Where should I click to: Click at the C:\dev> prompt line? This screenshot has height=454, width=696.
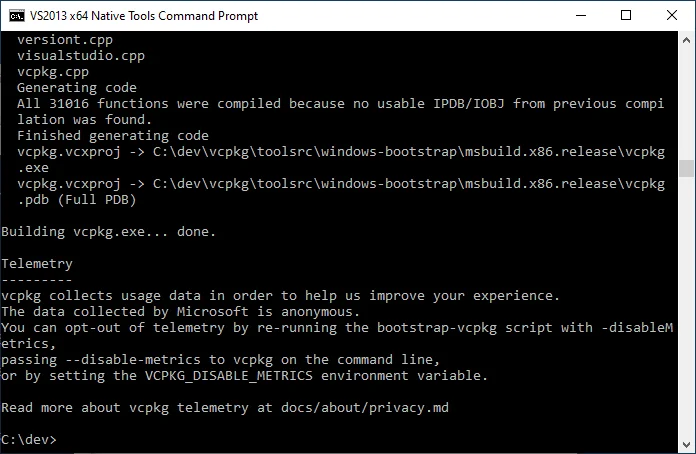pyautogui.click(x=30, y=439)
